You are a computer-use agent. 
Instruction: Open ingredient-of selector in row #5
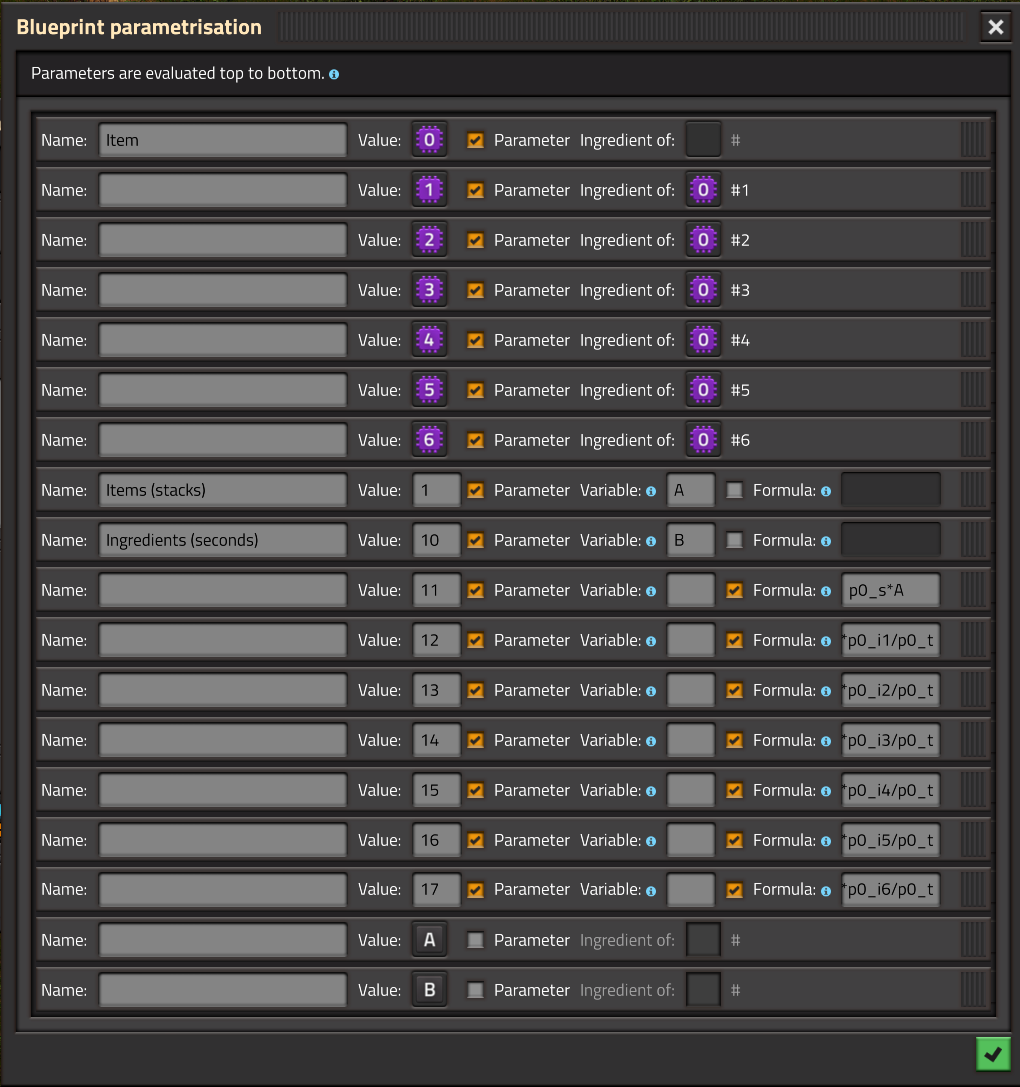click(x=703, y=390)
